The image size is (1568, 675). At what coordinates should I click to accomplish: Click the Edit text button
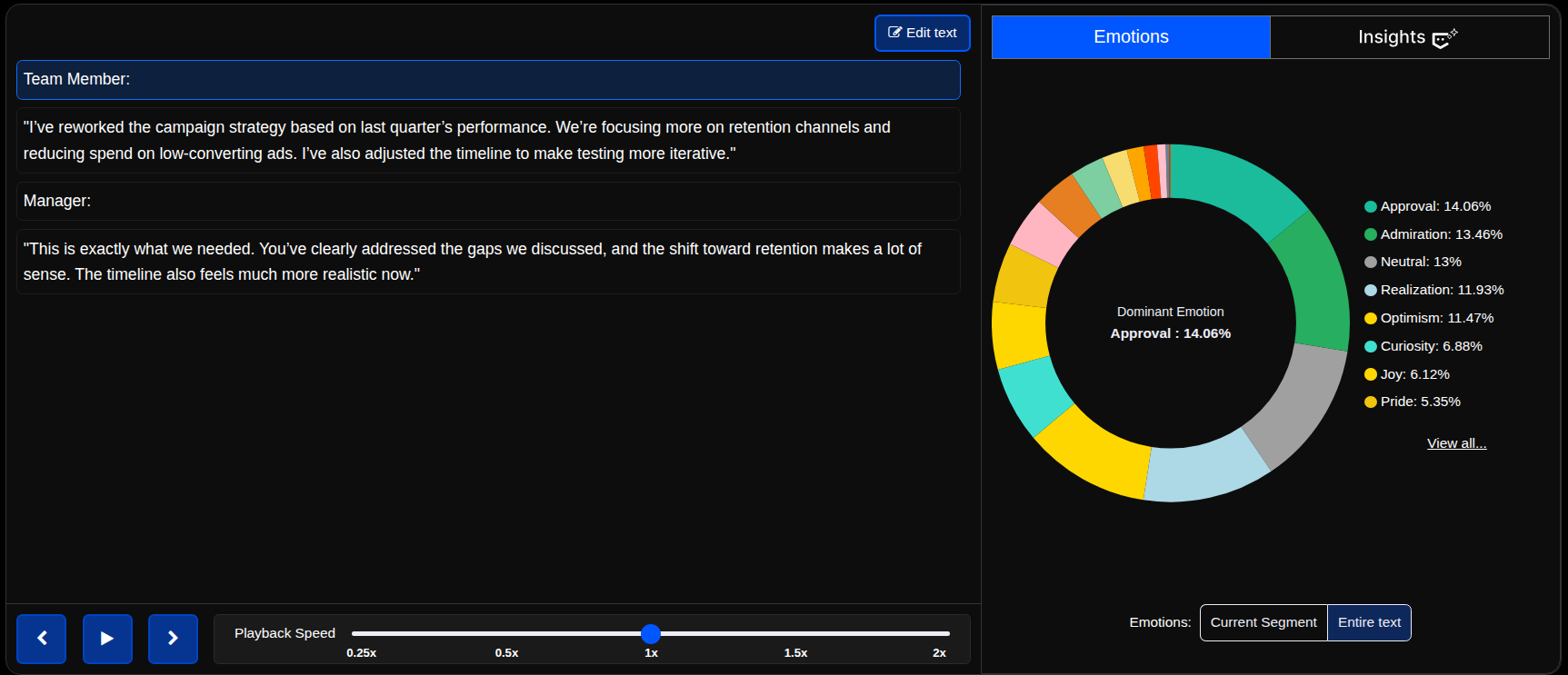[x=922, y=33]
